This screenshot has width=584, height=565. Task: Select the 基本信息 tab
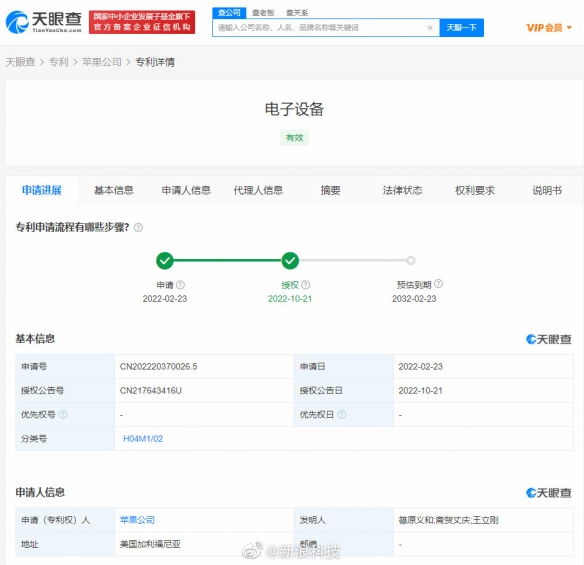click(114, 190)
